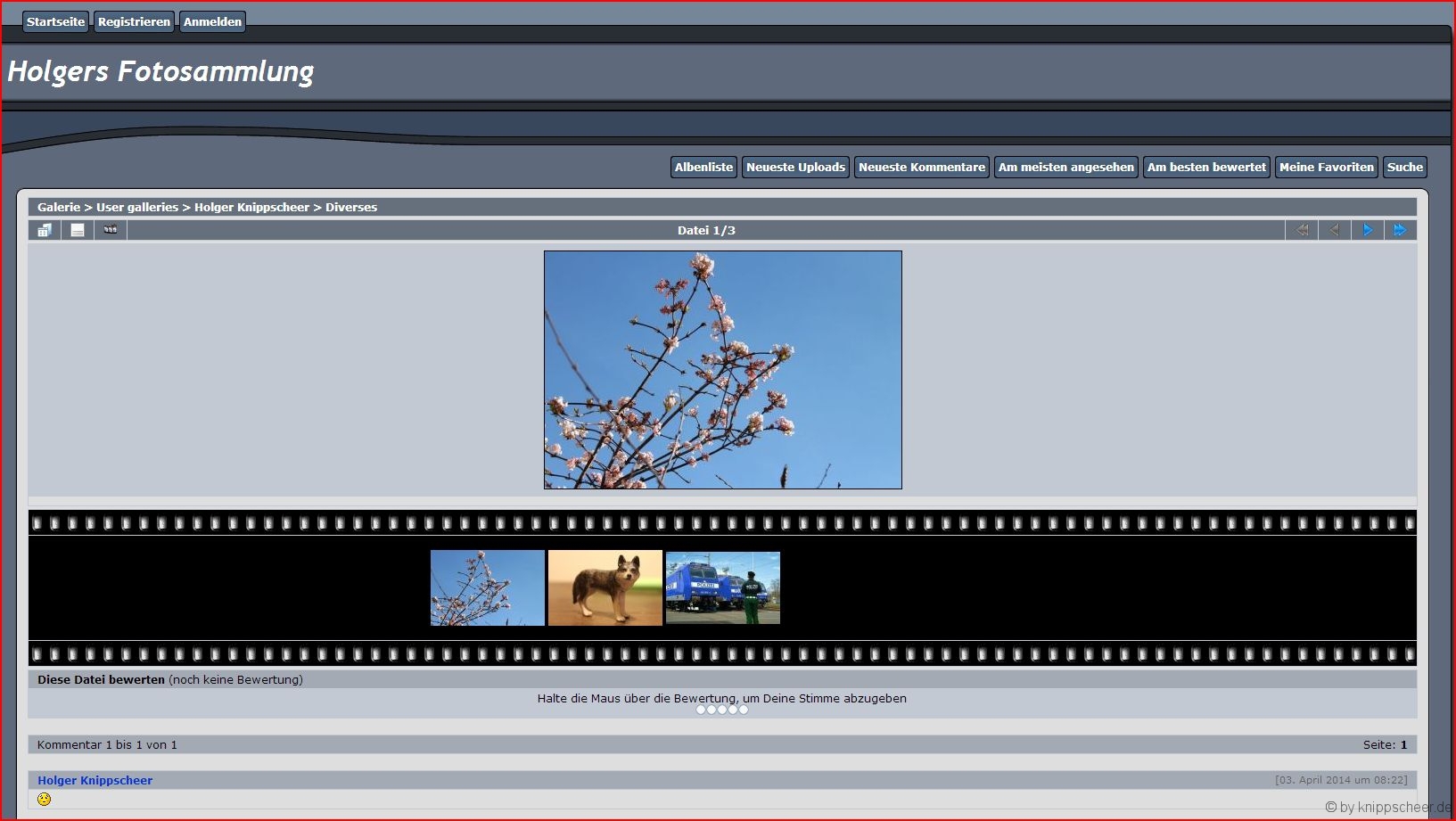Viewport: 1456px width, 821px height.
Task: Return to thumbnail page icon
Action: (x=45, y=230)
